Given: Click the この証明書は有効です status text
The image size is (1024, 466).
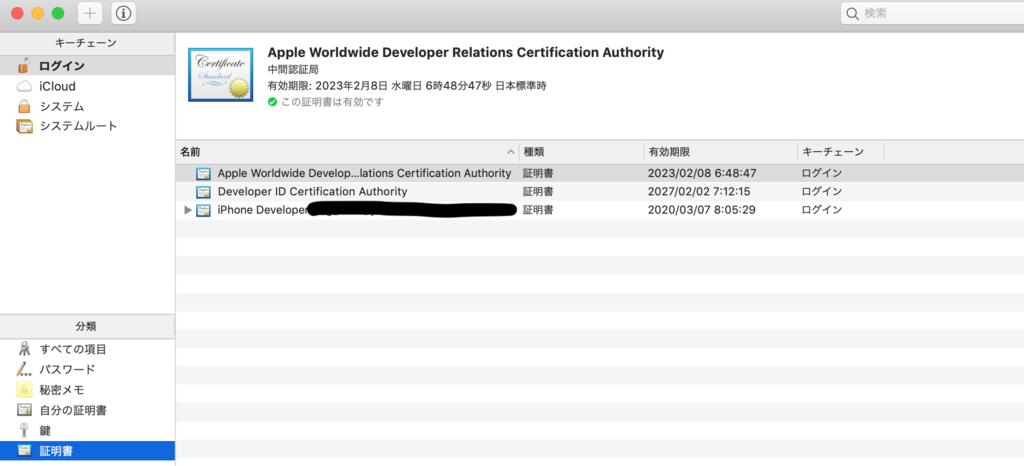Looking at the screenshot, I should point(332,102).
